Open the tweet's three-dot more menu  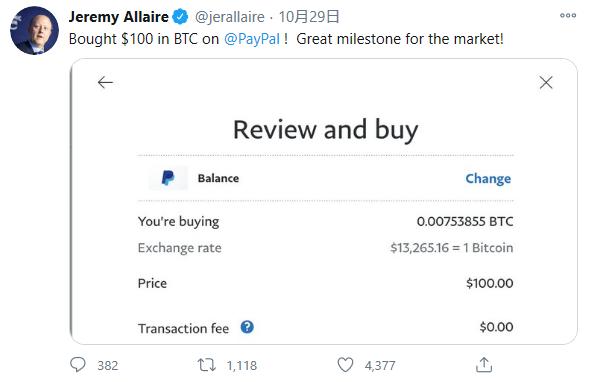click(568, 16)
